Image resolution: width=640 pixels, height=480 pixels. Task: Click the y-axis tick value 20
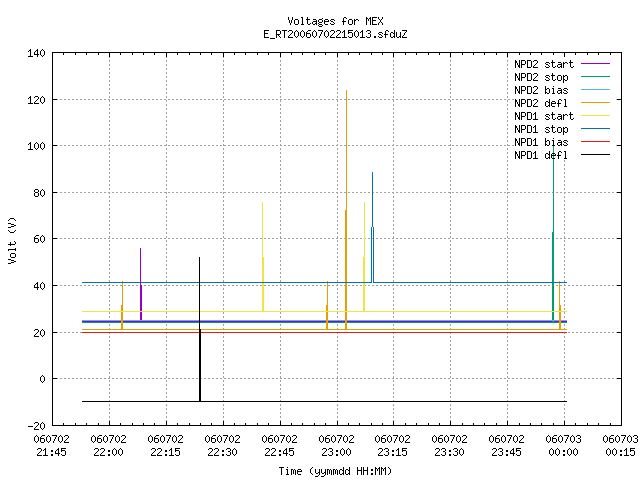(x=39, y=333)
